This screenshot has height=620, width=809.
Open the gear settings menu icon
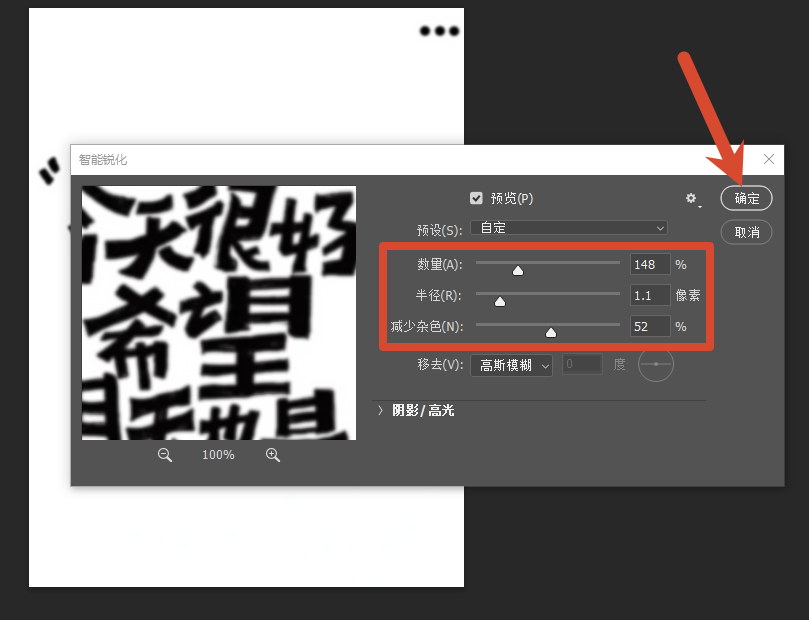tap(691, 199)
